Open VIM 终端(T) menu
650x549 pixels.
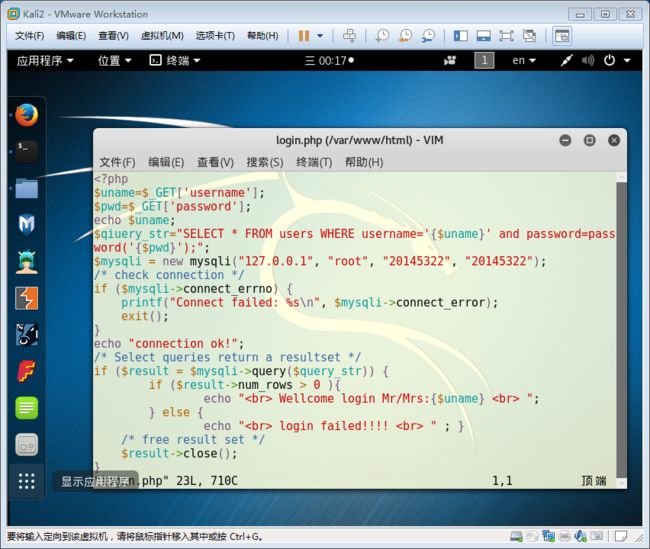[314, 162]
